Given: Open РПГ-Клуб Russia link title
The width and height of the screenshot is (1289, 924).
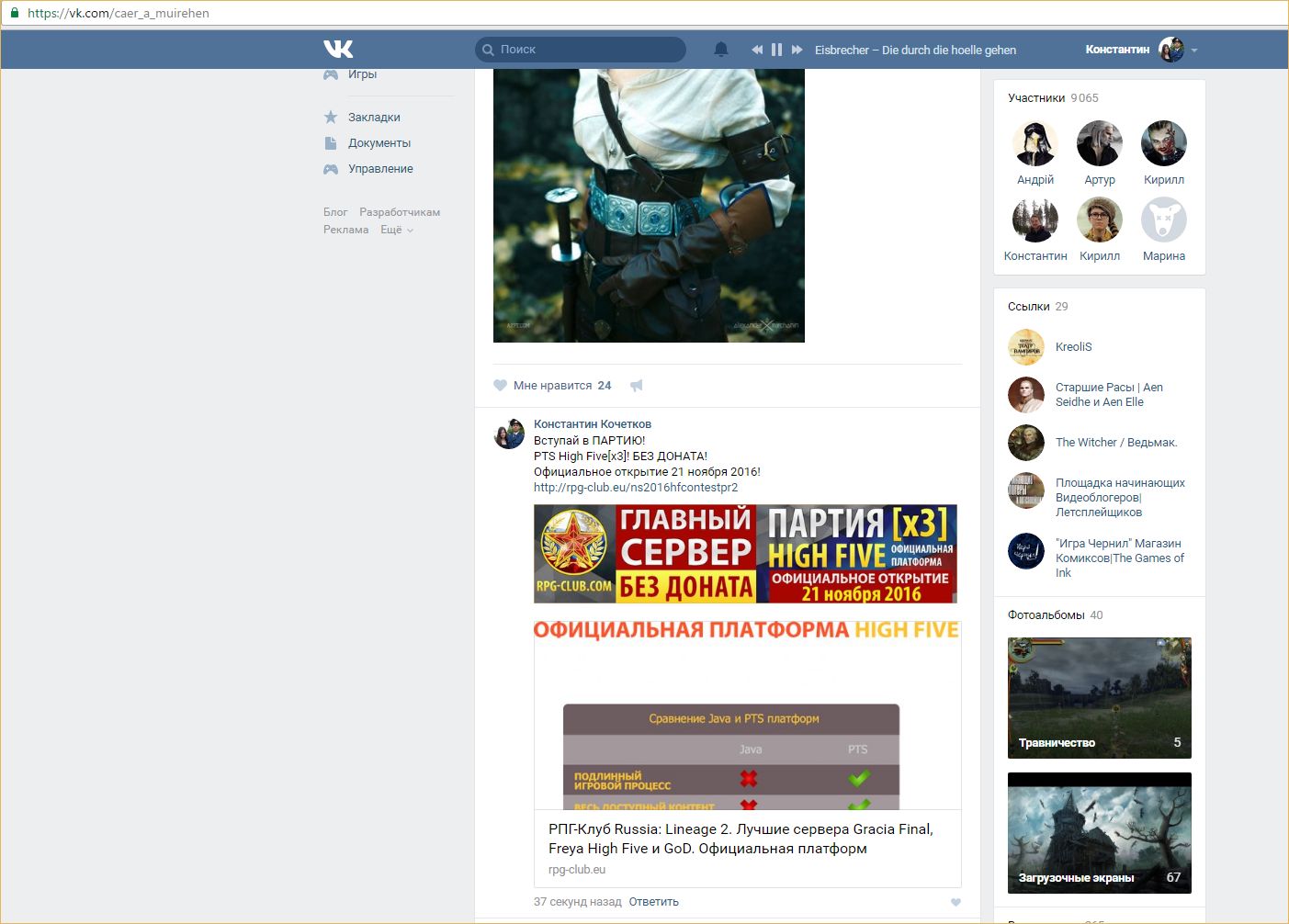Looking at the screenshot, I should click(741, 839).
